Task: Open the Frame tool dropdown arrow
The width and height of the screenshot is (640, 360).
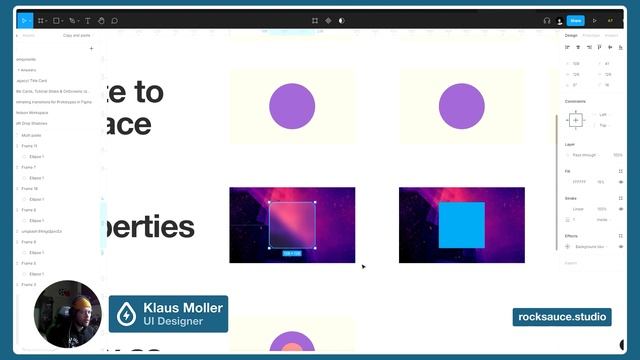Action: click(46, 21)
